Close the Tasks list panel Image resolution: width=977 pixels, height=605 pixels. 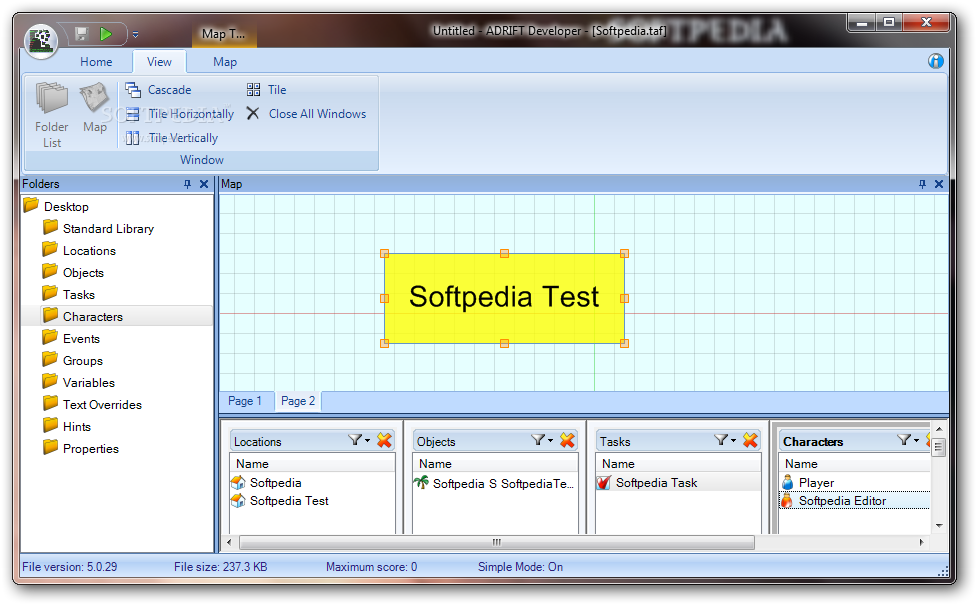click(x=750, y=441)
